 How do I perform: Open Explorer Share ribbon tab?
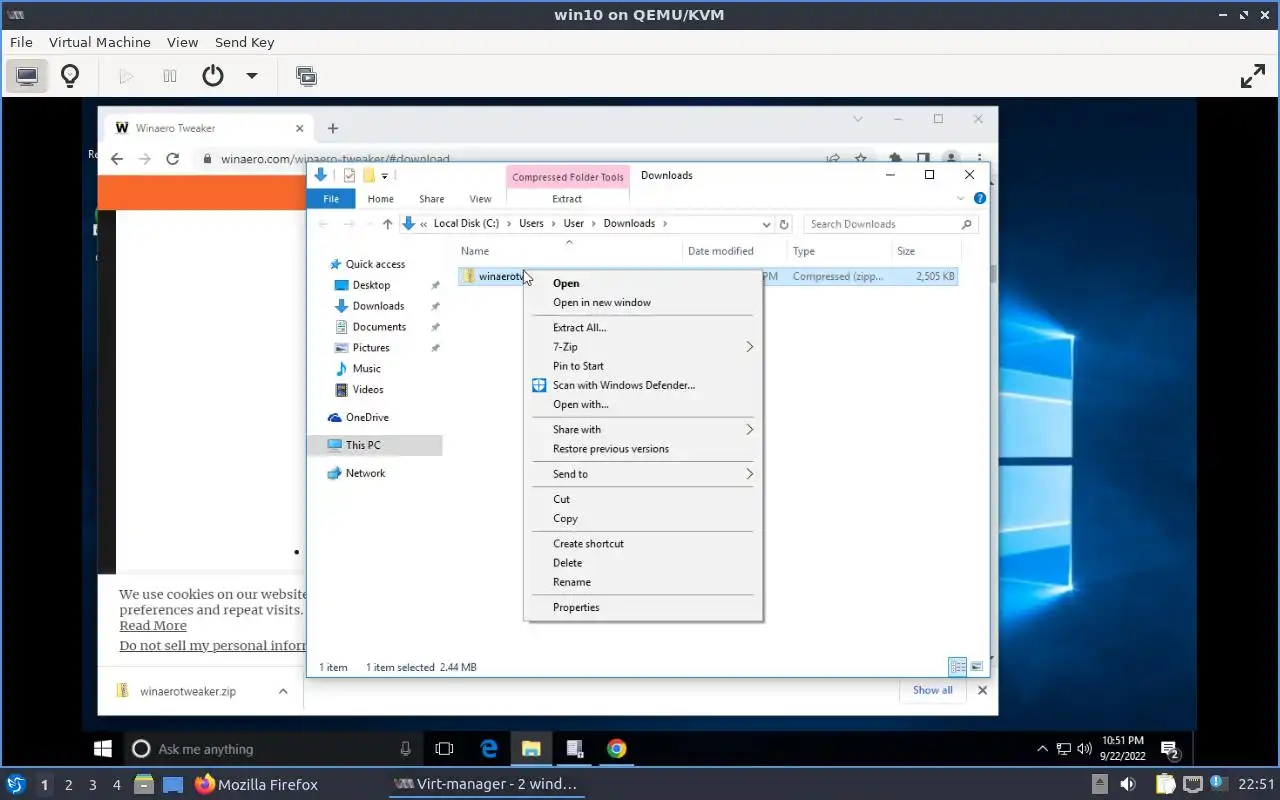point(432,199)
